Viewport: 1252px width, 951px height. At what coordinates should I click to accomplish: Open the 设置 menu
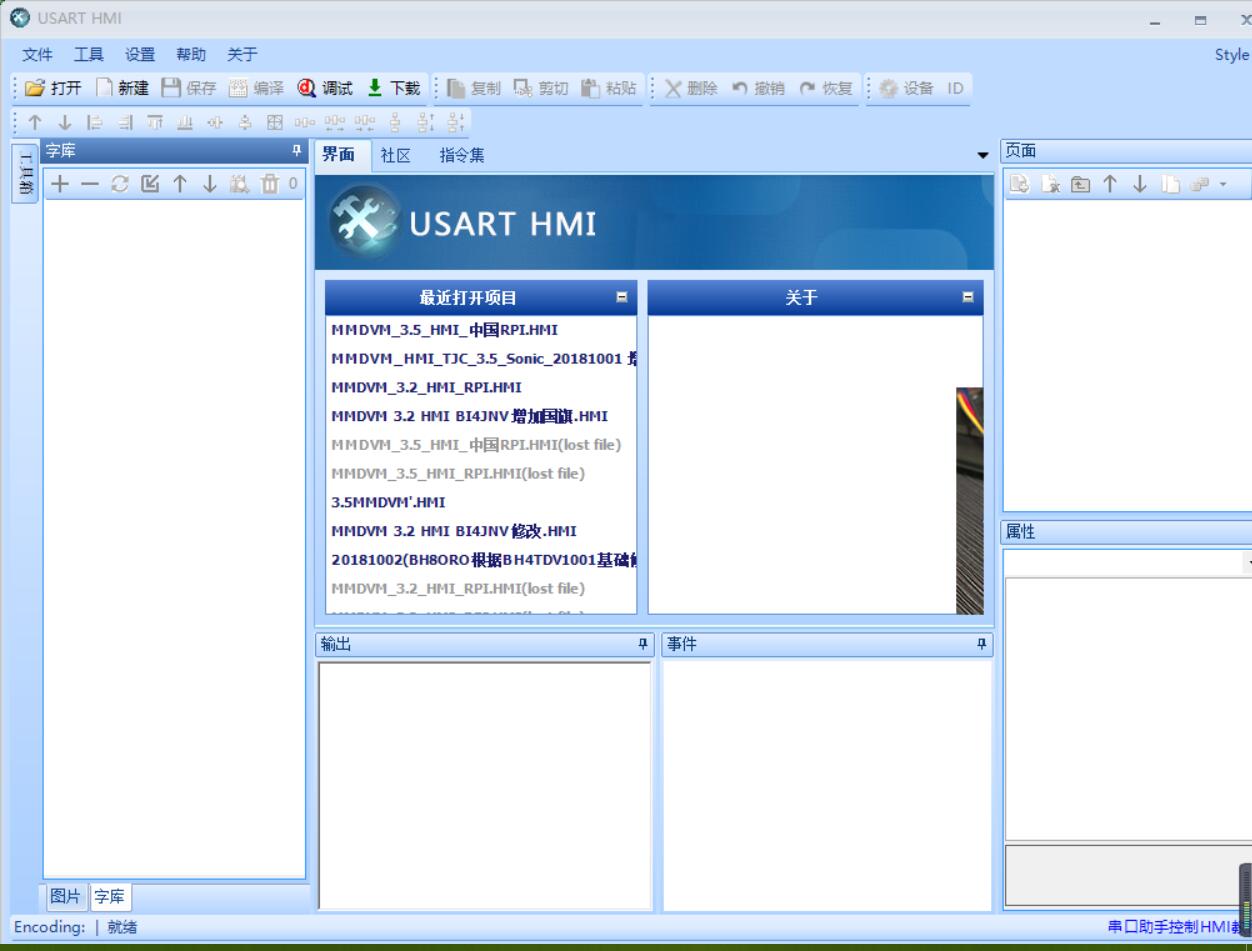coord(140,55)
